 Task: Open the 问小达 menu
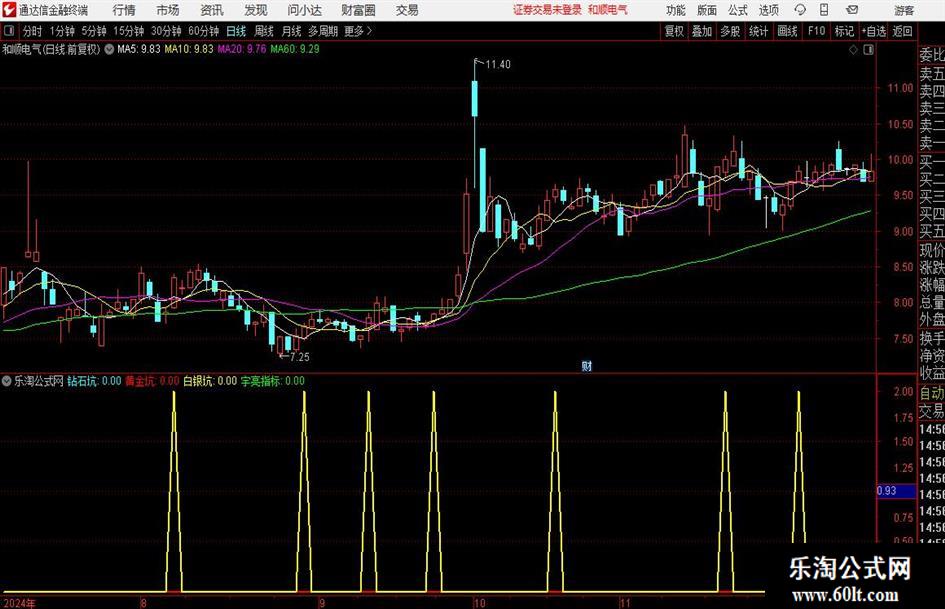(x=304, y=10)
